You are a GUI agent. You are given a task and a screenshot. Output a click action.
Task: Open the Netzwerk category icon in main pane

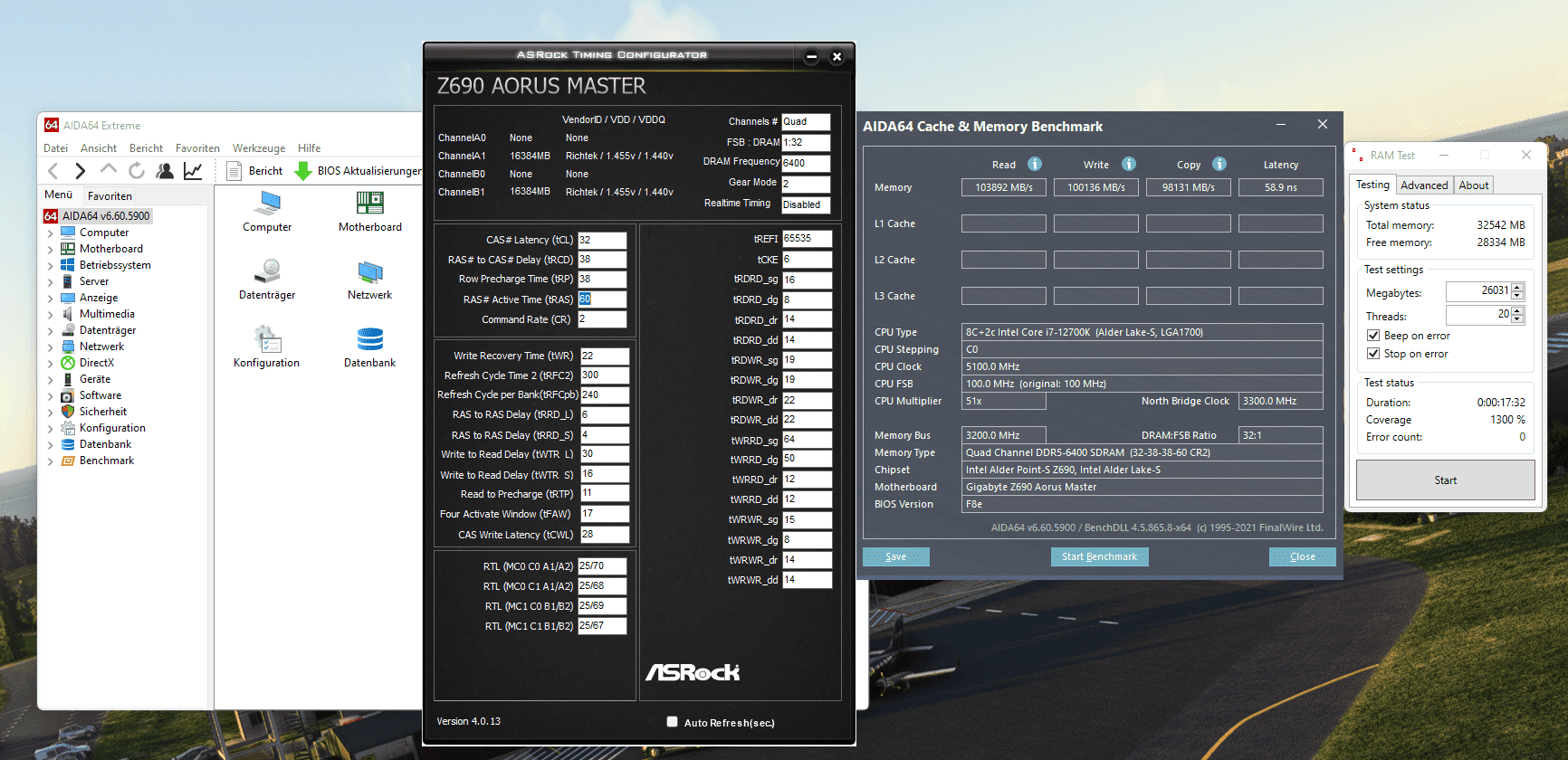[370, 280]
